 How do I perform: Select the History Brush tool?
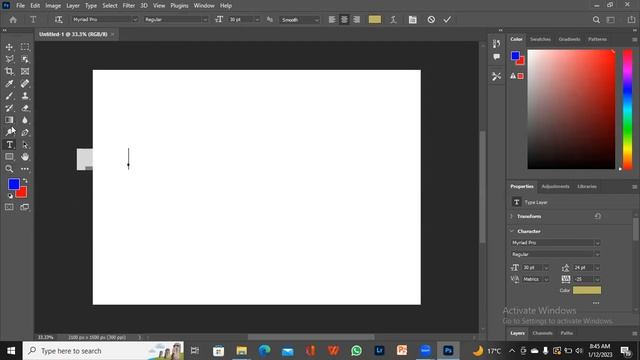(9, 108)
